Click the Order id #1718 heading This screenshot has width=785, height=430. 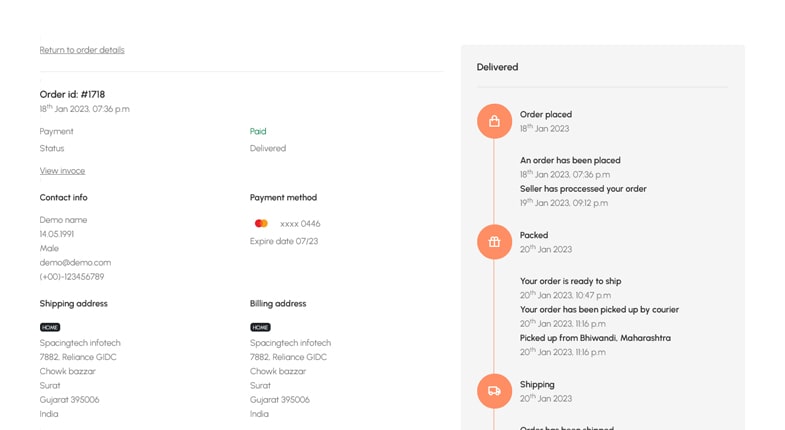(72, 94)
